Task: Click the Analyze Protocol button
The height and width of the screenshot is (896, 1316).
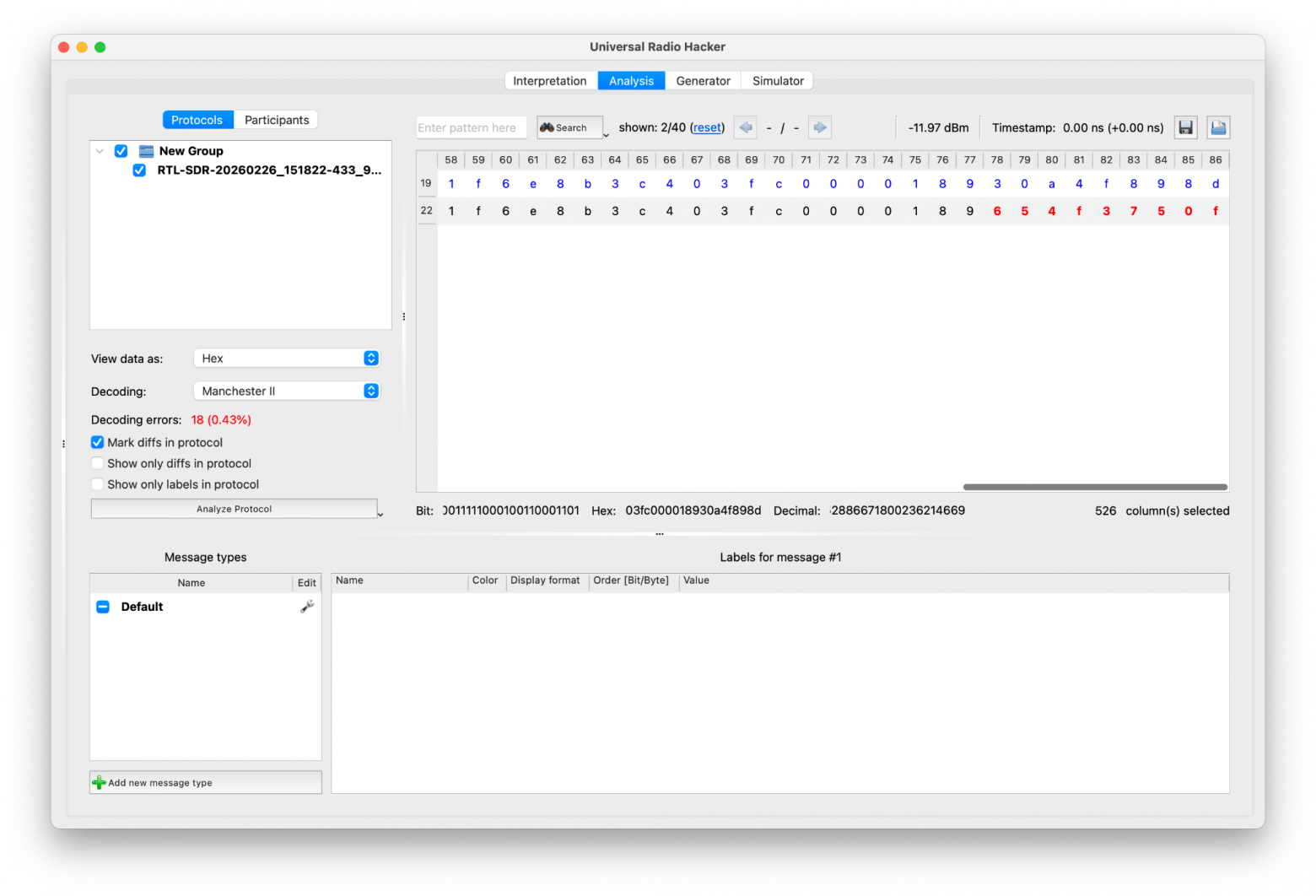Action: [234, 509]
